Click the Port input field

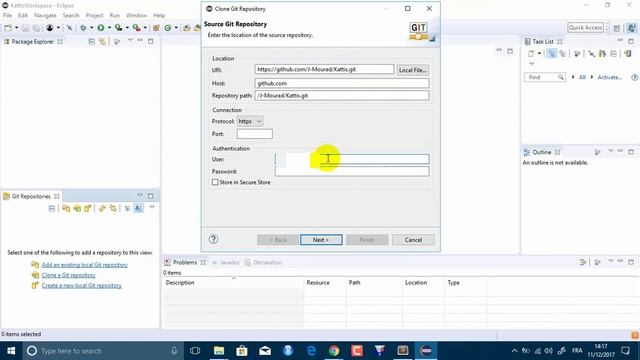[x=254, y=134]
